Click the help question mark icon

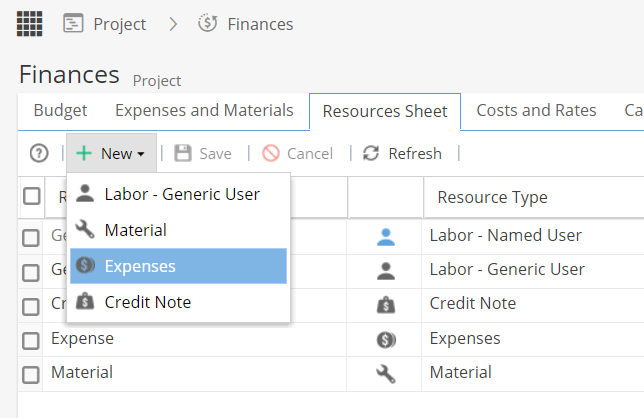[x=39, y=154]
